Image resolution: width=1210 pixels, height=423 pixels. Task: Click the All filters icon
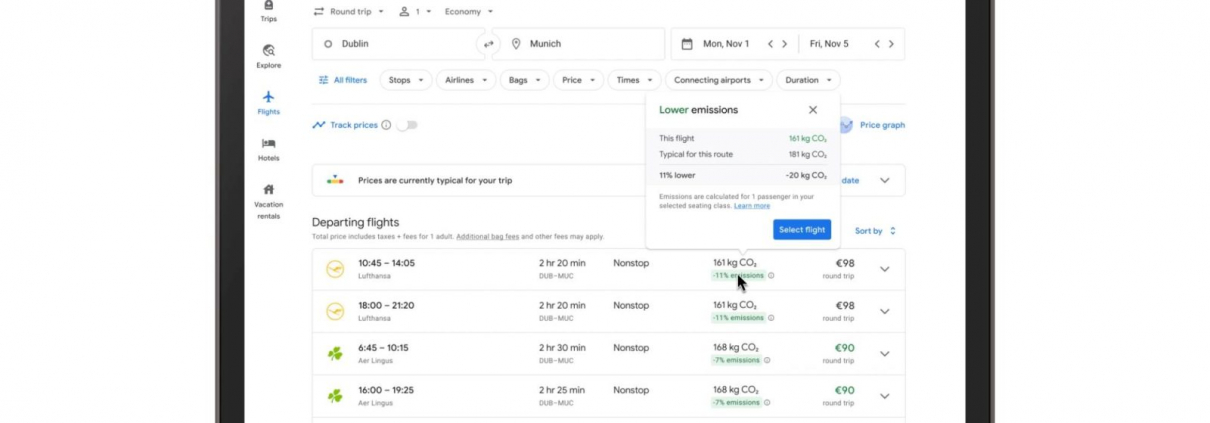(323, 80)
